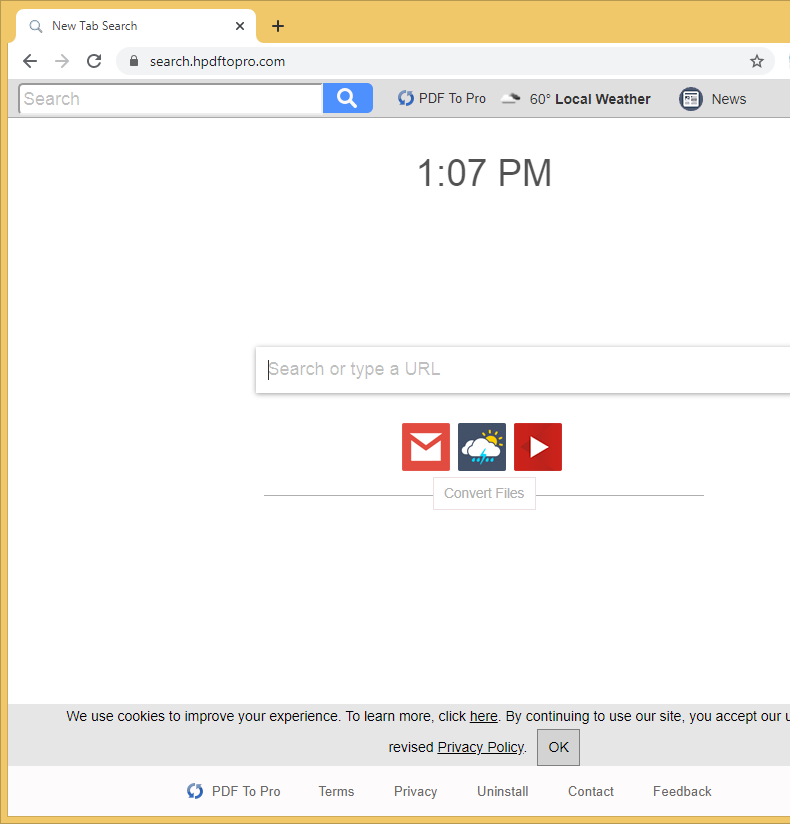Open the Terms footer link
This screenshot has width=790, height=824.
pyautogui.click(x=336, y=791)
